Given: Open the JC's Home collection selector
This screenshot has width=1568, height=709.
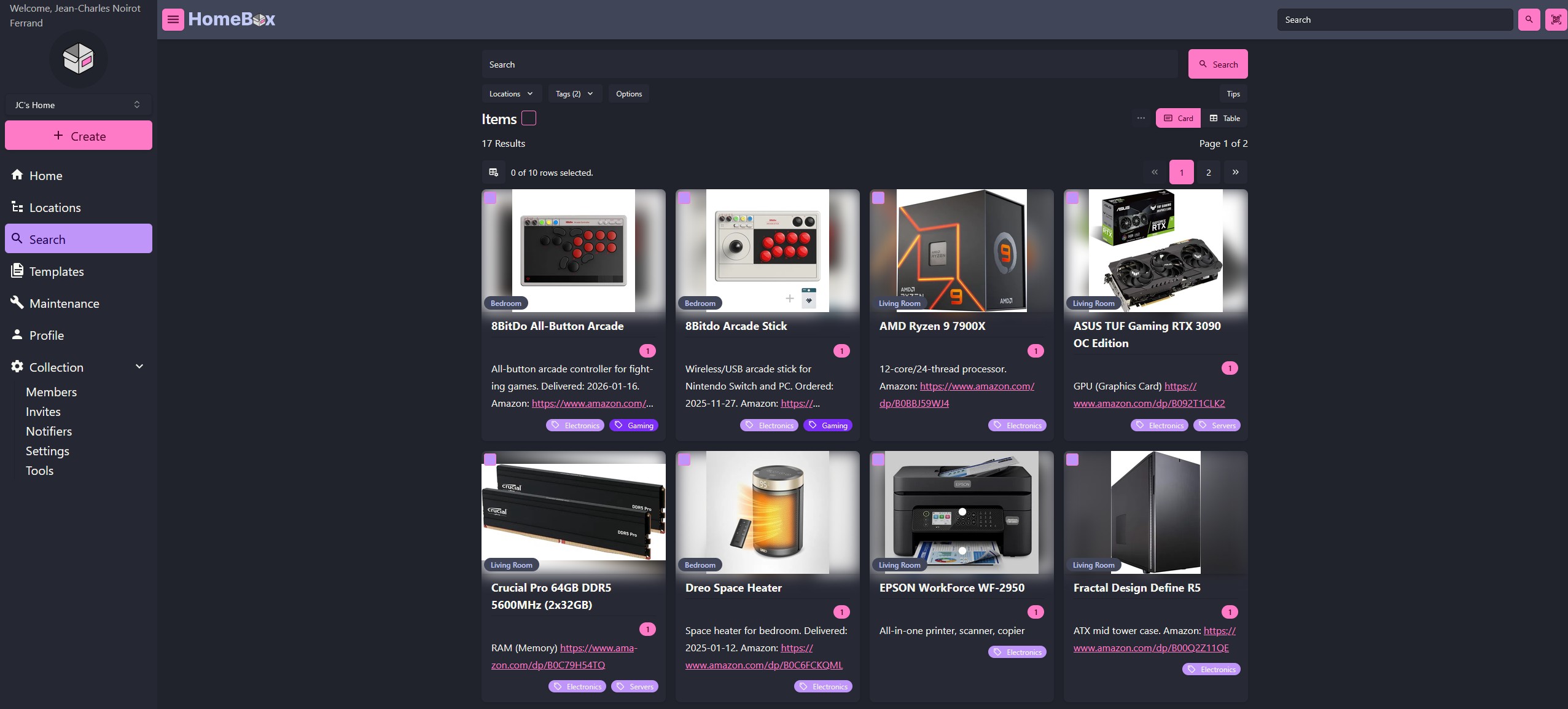Looking at the screenshot, I should click(79, 104).
